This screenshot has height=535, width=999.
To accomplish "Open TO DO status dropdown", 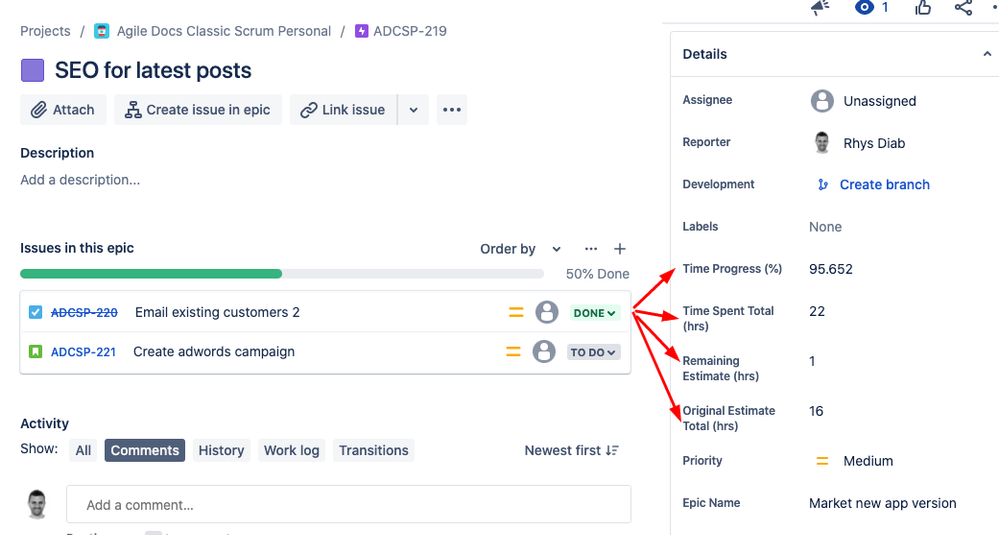I will coord(593,352).
